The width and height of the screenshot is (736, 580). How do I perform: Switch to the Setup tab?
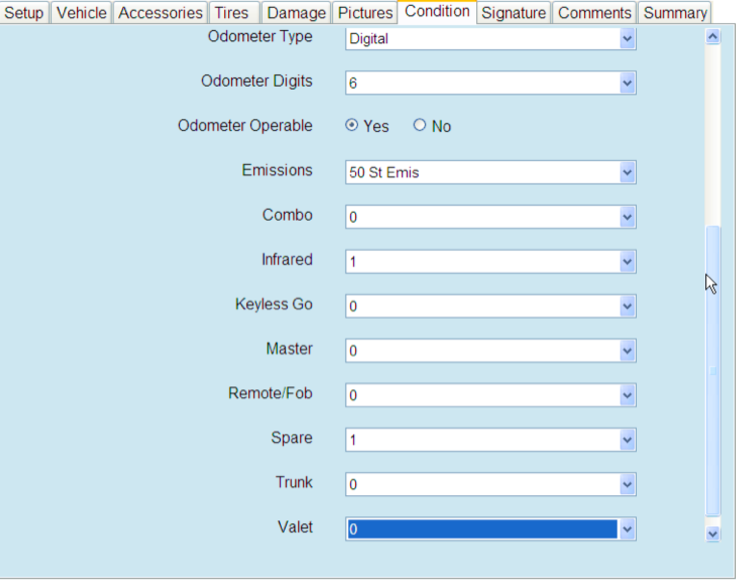coord(24,13)
